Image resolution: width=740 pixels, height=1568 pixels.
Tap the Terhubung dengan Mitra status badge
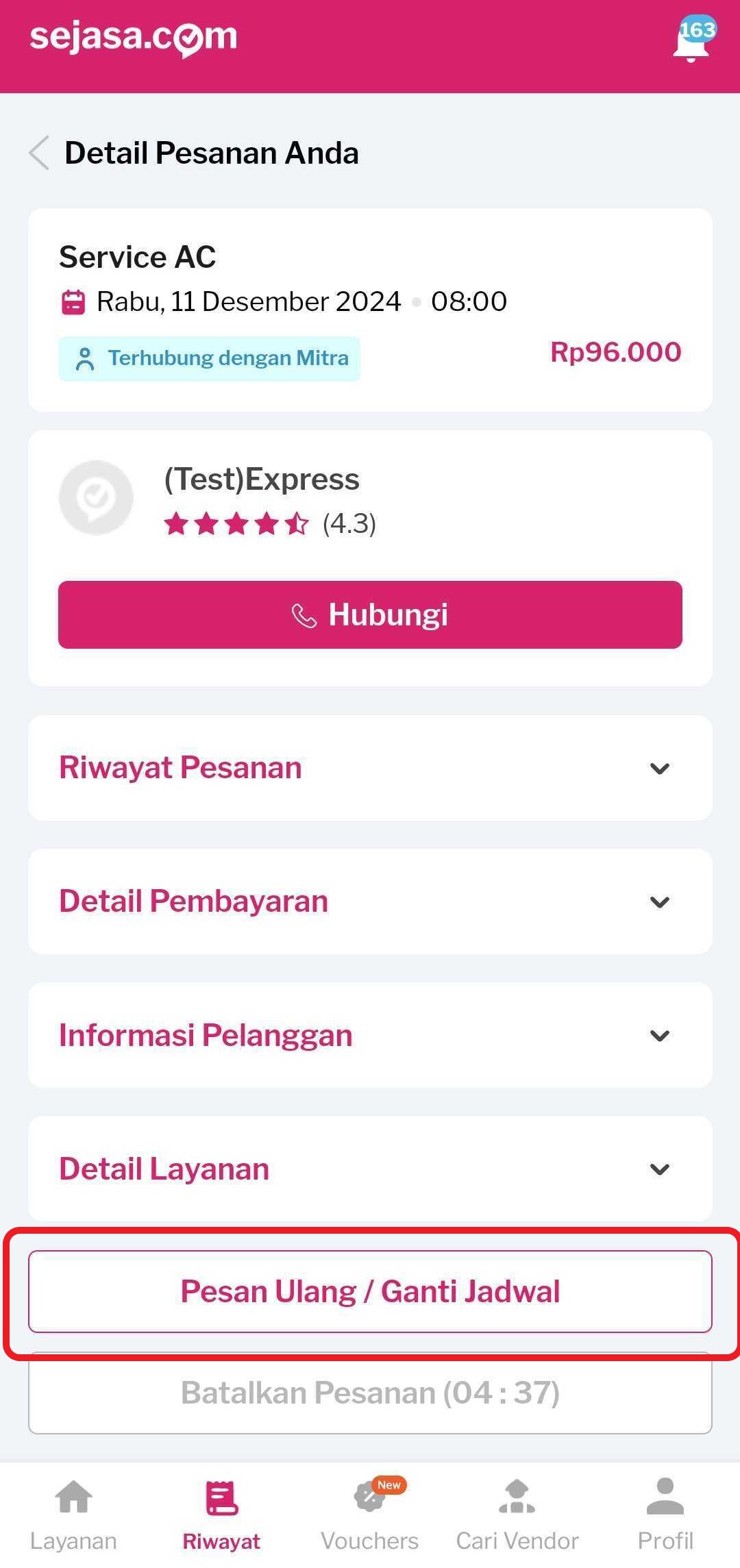210,358
